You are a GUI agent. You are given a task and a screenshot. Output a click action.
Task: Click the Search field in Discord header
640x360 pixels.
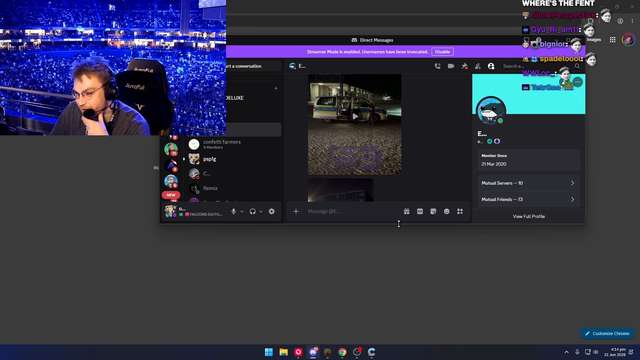point(541,66)
